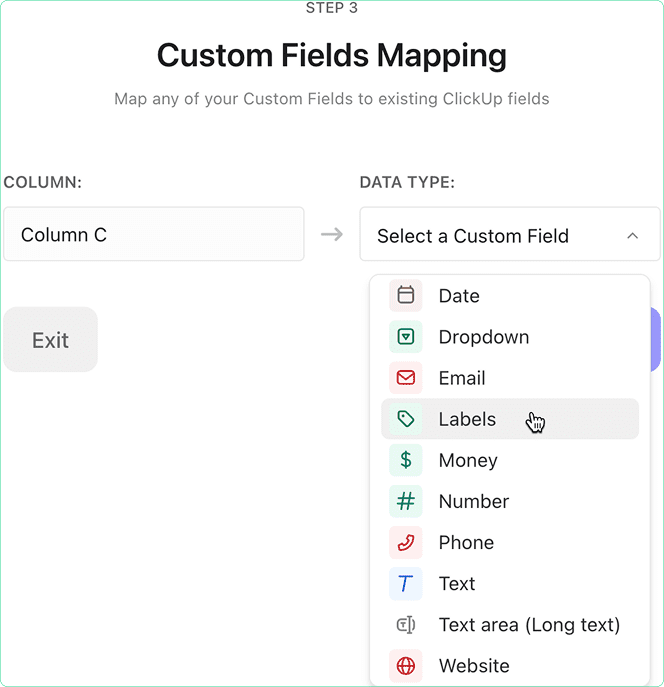Click the red envelope Email icon

(x=405, y=378)
